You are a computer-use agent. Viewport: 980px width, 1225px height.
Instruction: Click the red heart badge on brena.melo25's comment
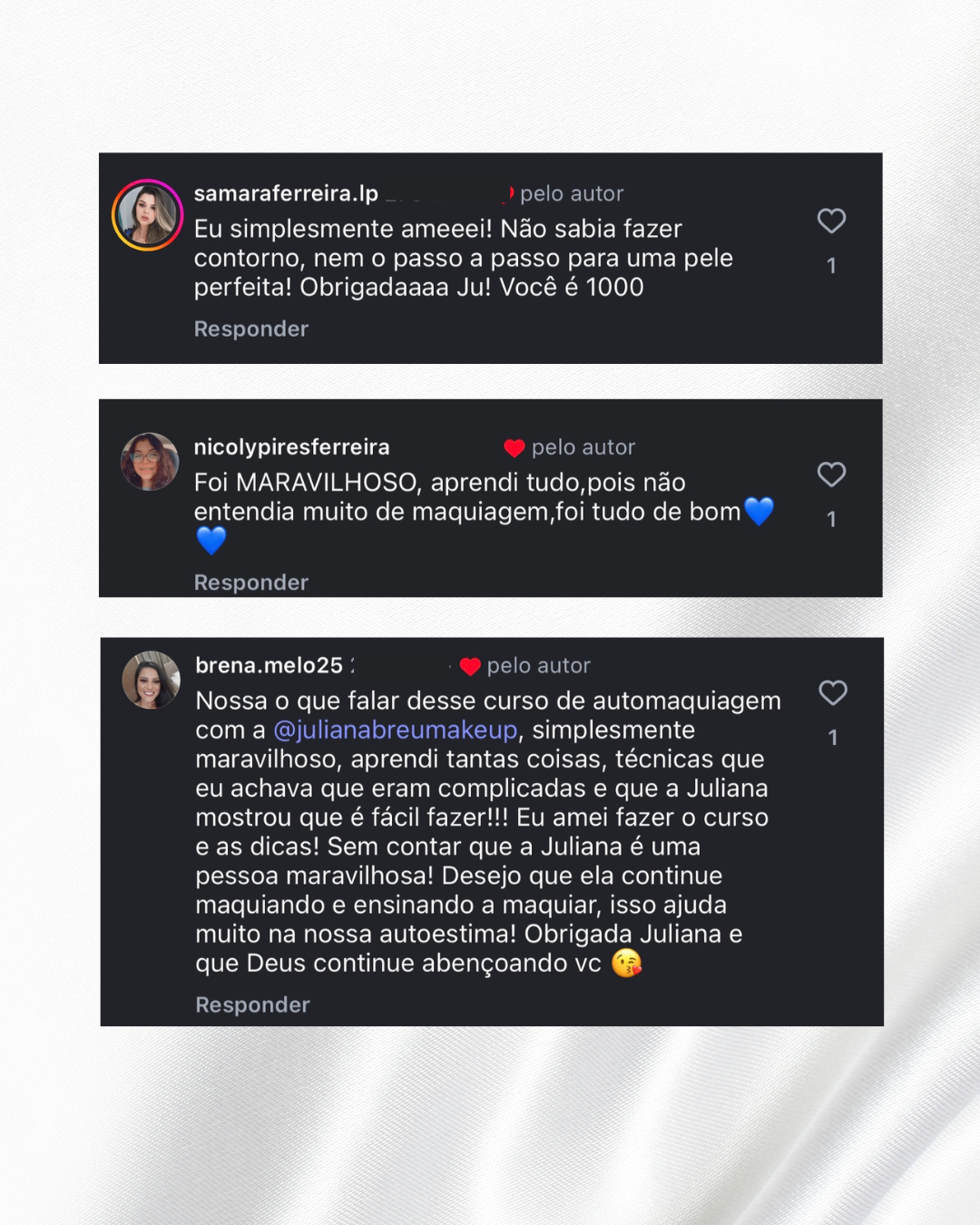click(x=470, y=667)
